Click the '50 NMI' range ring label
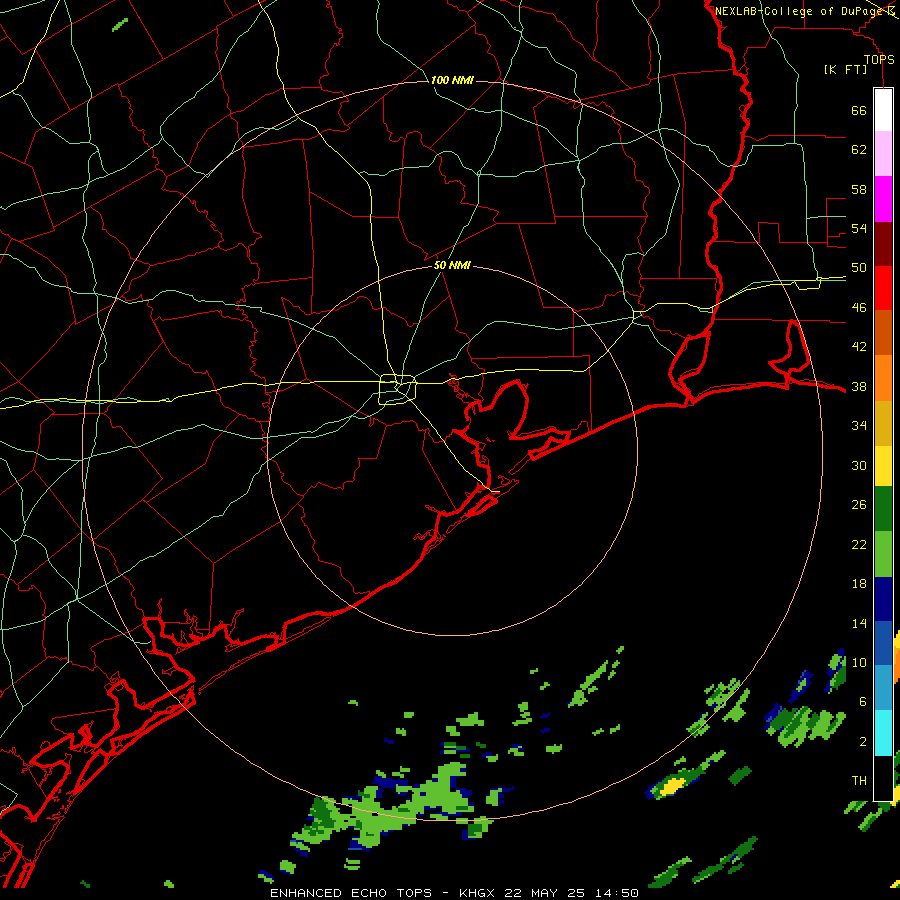 pyautogui.click(x=452, y=265)
